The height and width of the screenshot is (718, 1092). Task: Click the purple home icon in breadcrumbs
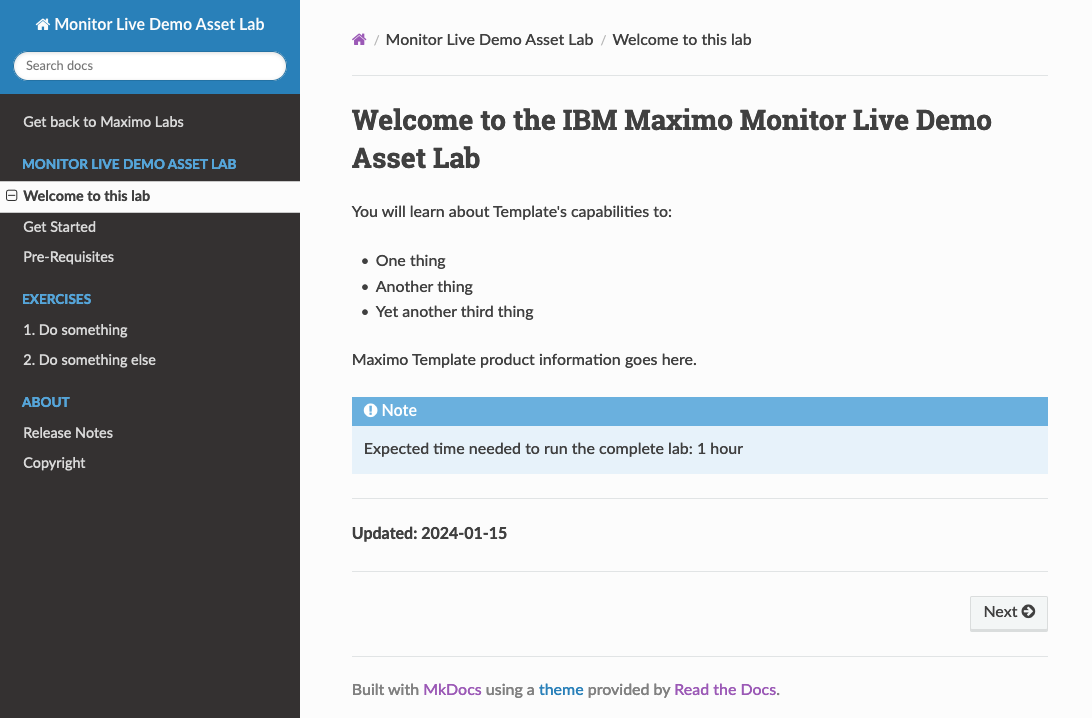(x=359, y=40)
